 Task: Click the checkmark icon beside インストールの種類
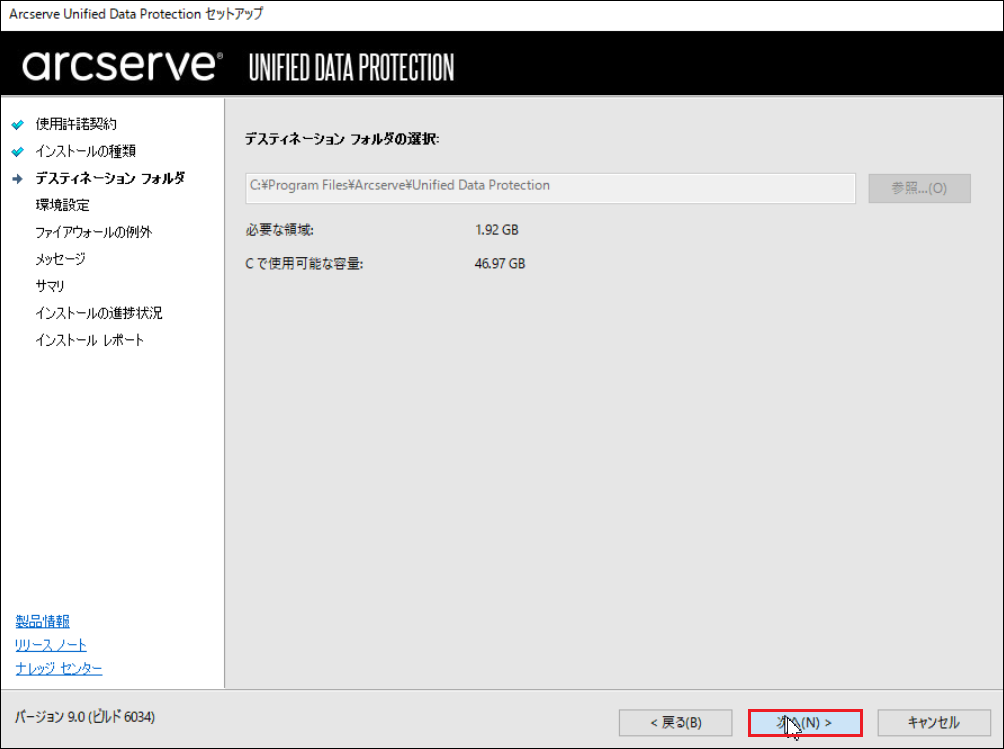[x=18, y=152]
